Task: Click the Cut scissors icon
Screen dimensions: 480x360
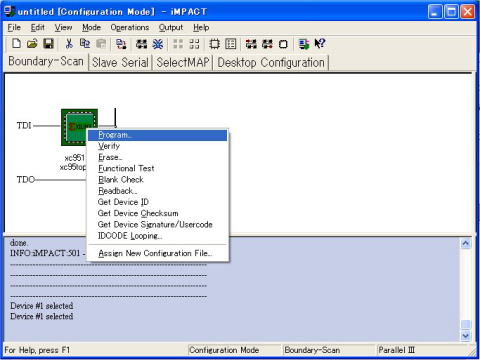Action: coord(69,44)
